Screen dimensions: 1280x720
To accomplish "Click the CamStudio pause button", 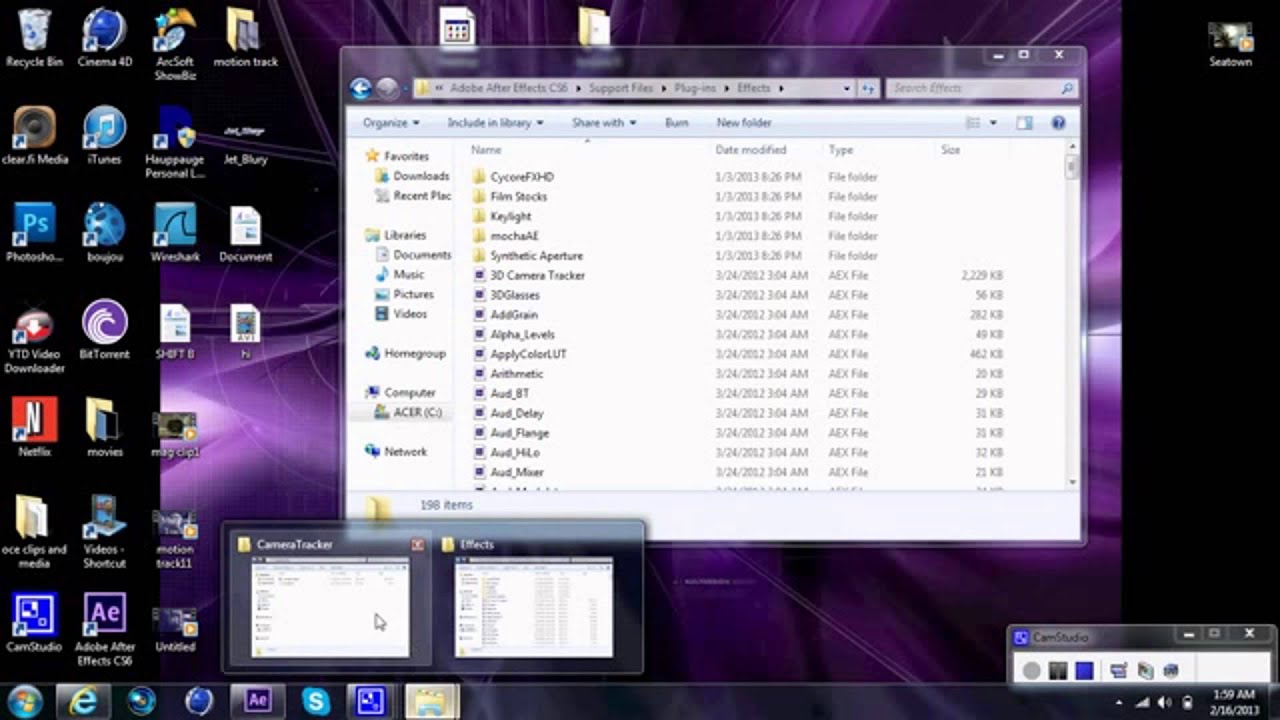I will pyautogui.click(x=1058, y=670).
